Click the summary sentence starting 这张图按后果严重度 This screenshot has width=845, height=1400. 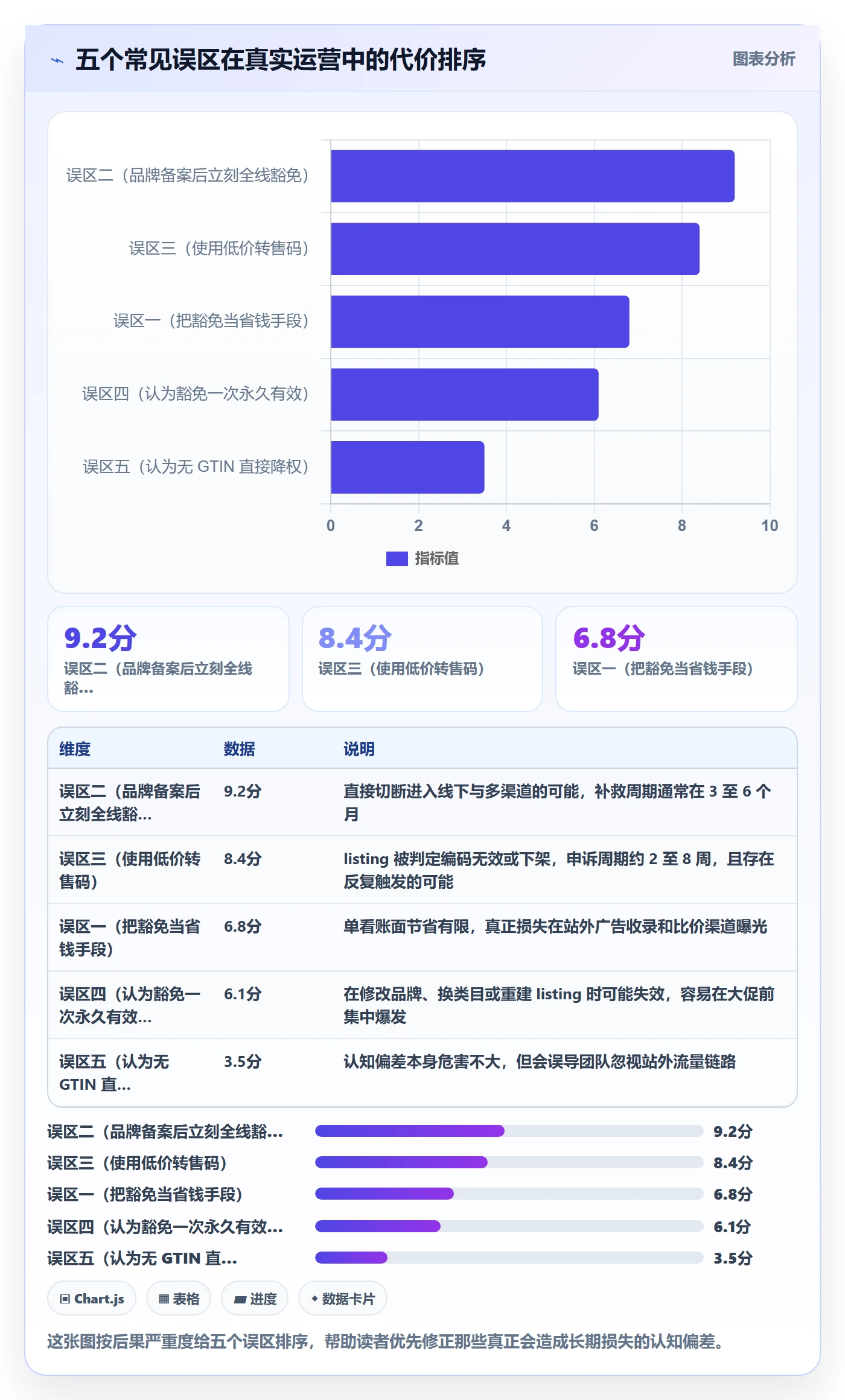pyautogui.click(x=386, y=1341)
